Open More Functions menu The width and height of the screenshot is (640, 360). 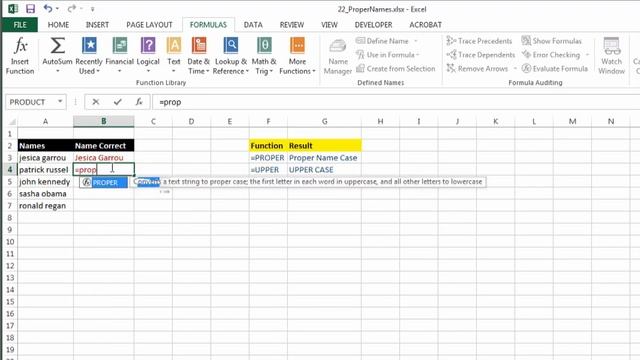[297, 56]
